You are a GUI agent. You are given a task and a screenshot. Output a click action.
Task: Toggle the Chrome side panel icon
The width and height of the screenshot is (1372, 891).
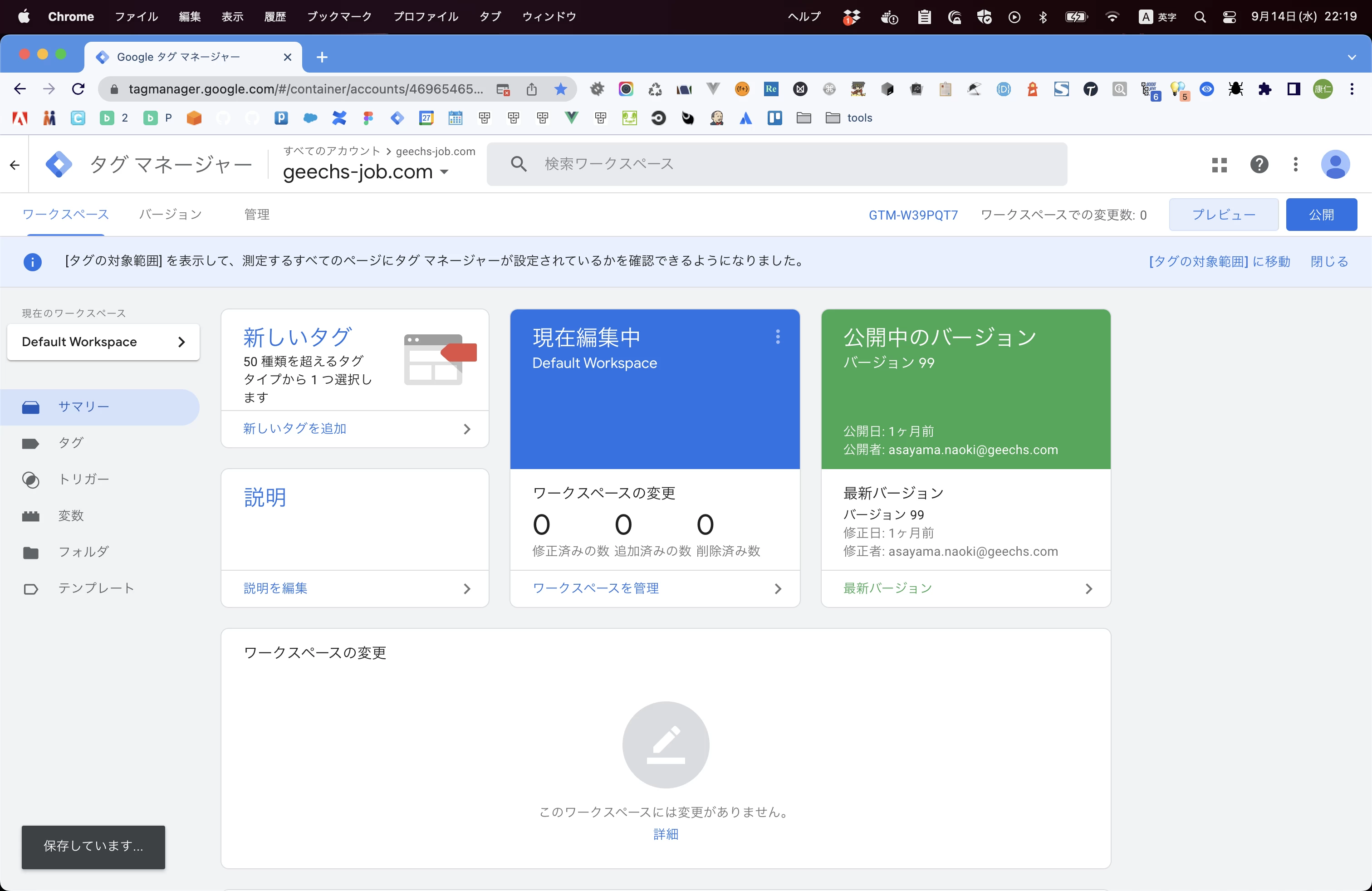pos(1294,89)
